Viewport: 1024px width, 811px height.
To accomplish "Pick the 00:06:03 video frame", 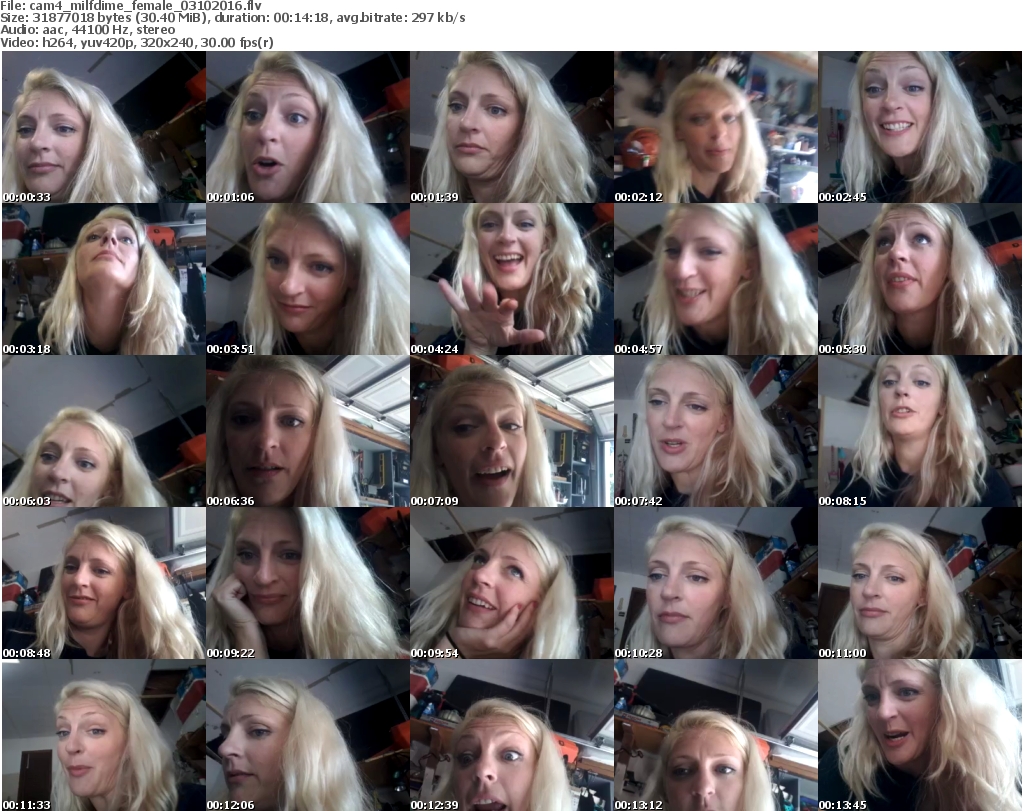I will click(x=104, y=431).
